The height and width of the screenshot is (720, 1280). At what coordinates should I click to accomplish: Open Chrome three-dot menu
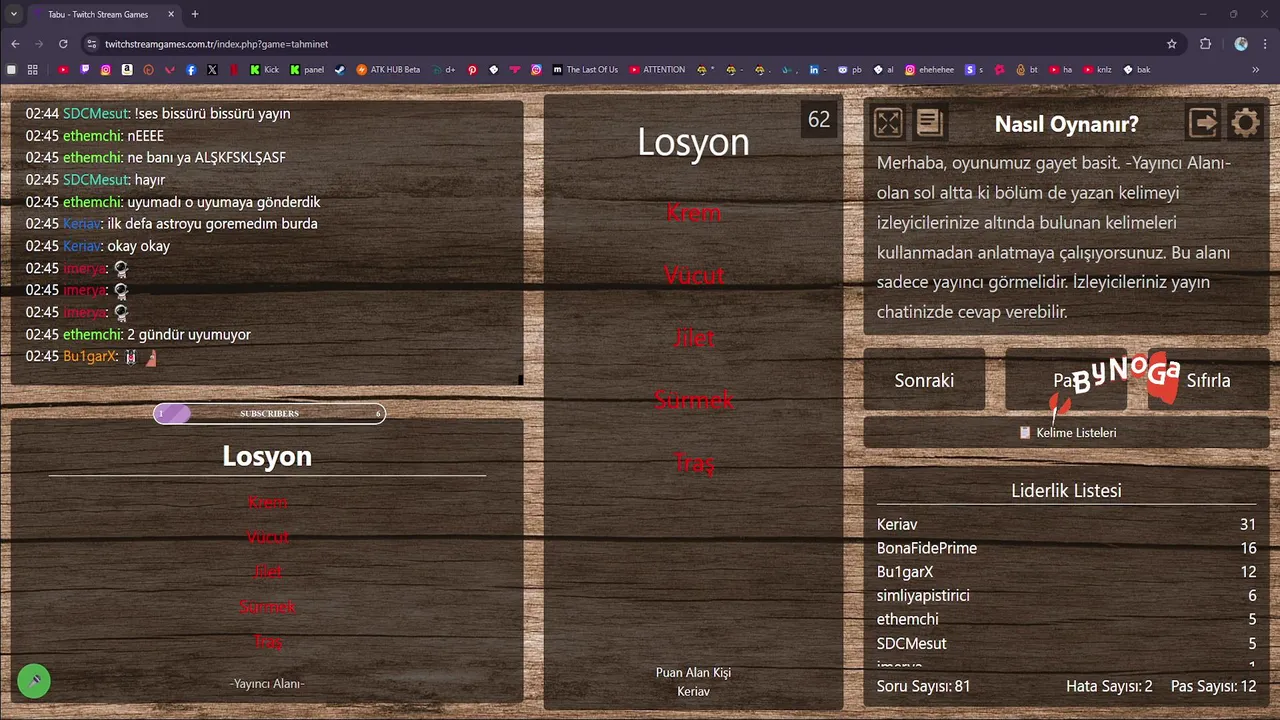1265,44
